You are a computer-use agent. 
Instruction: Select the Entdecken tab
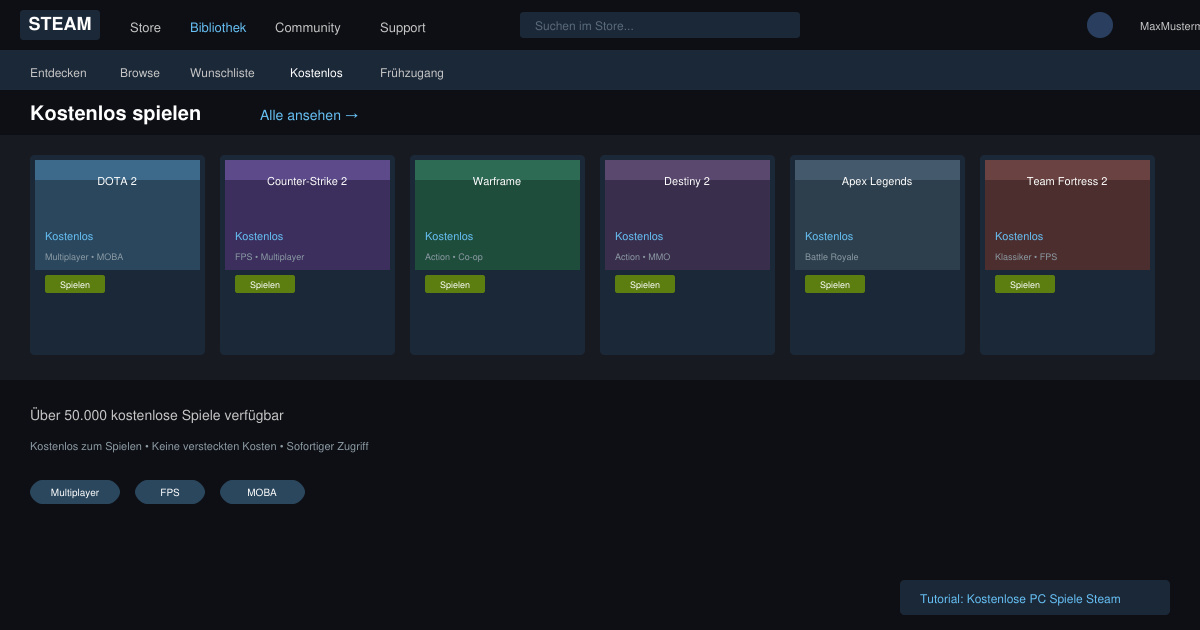[x=58, y=73]
